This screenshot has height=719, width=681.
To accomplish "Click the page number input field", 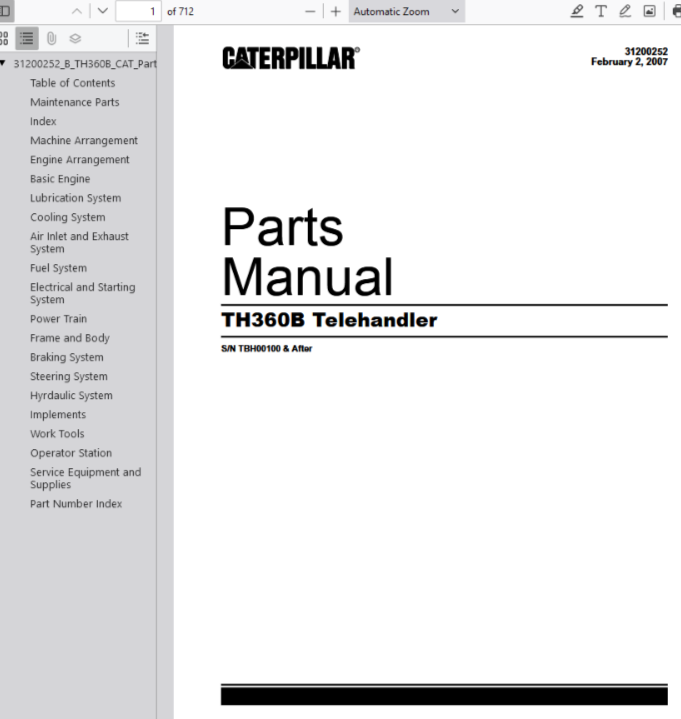I will [x=138, y=11].
